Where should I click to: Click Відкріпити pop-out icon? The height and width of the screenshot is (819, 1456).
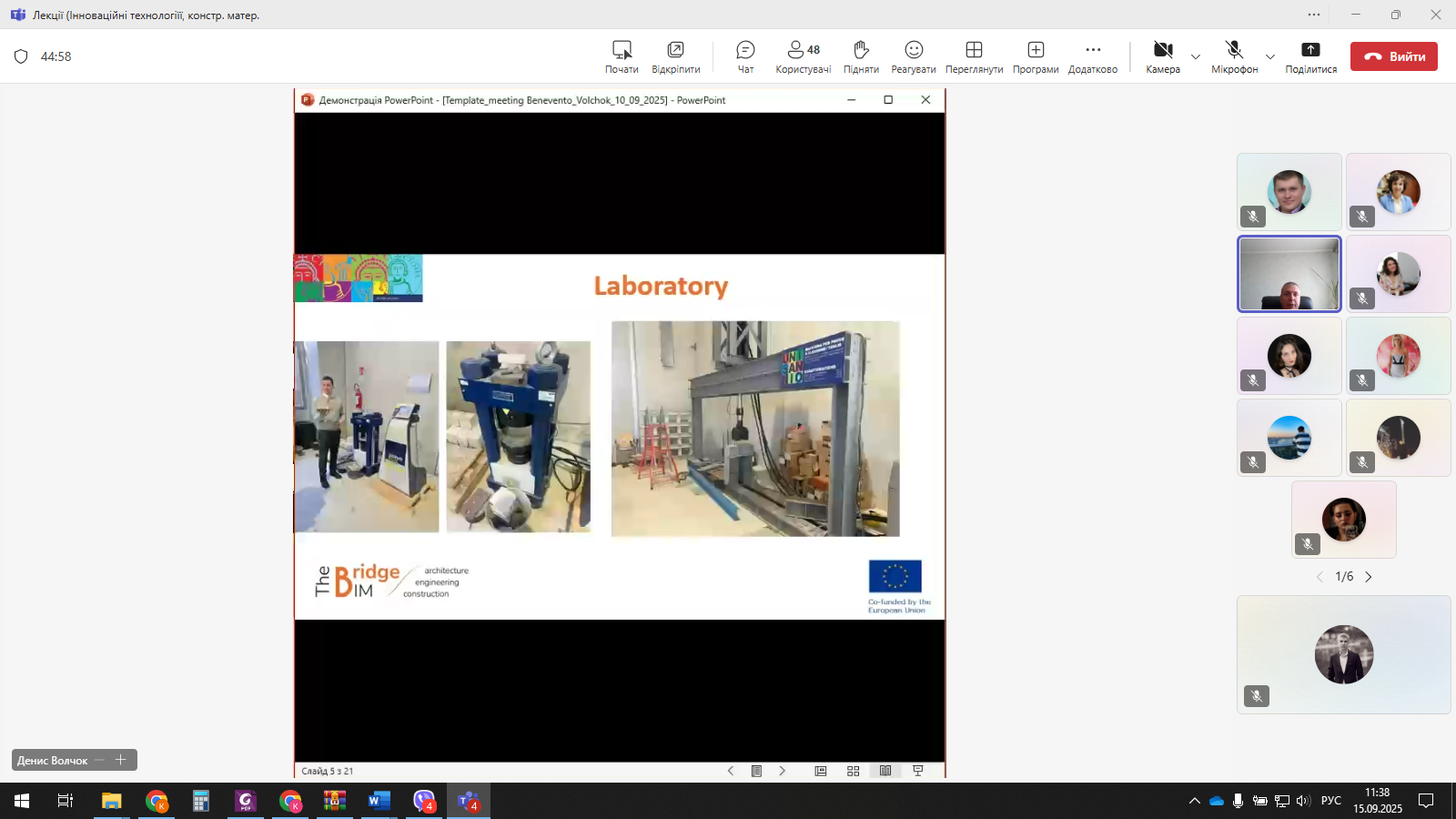[x=675, y=56]
